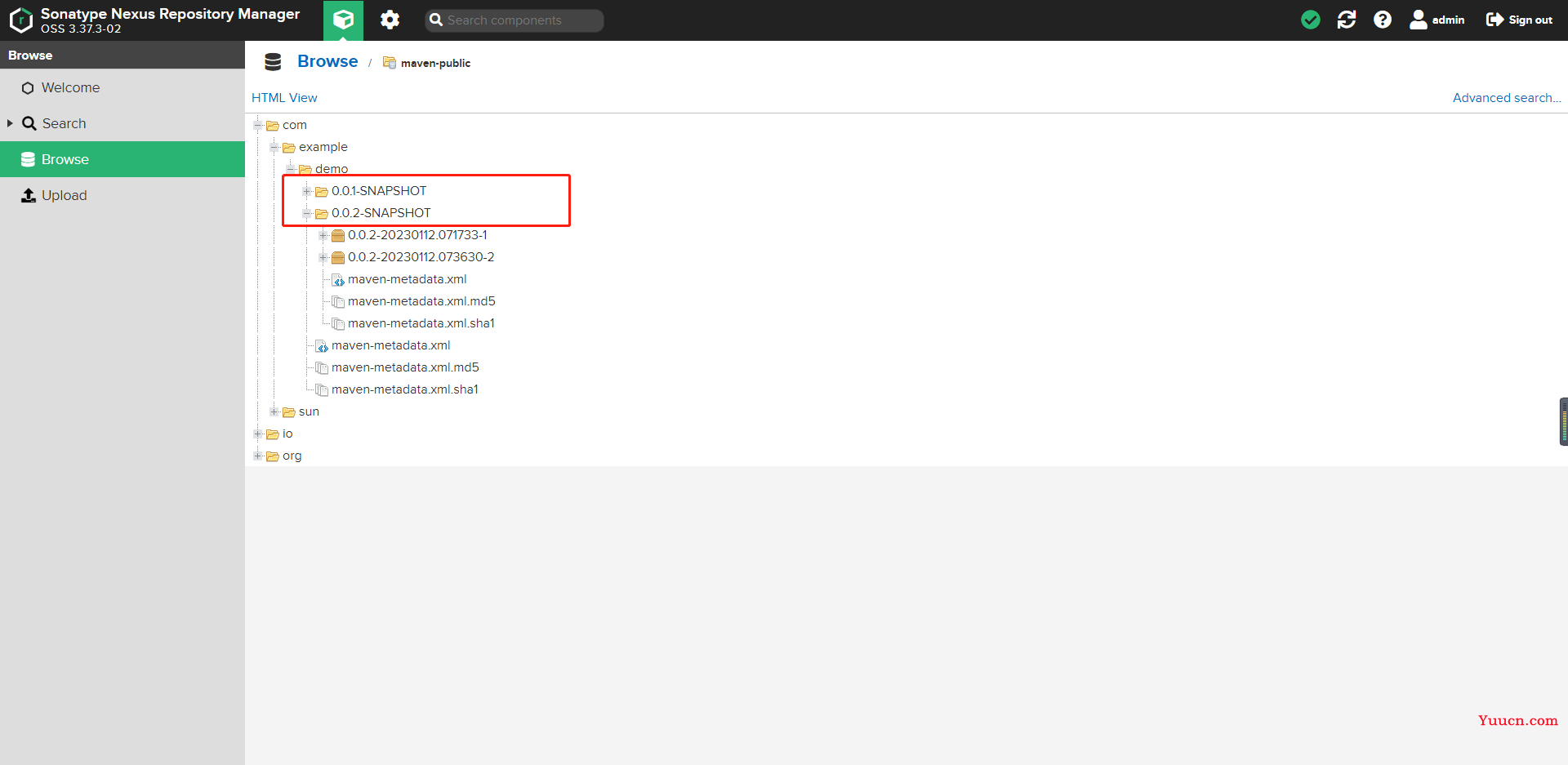Click the 0.0.1-SNAPSHOT folder icon
This screenshot has width=1568, height=765.
tap(322, 192)
